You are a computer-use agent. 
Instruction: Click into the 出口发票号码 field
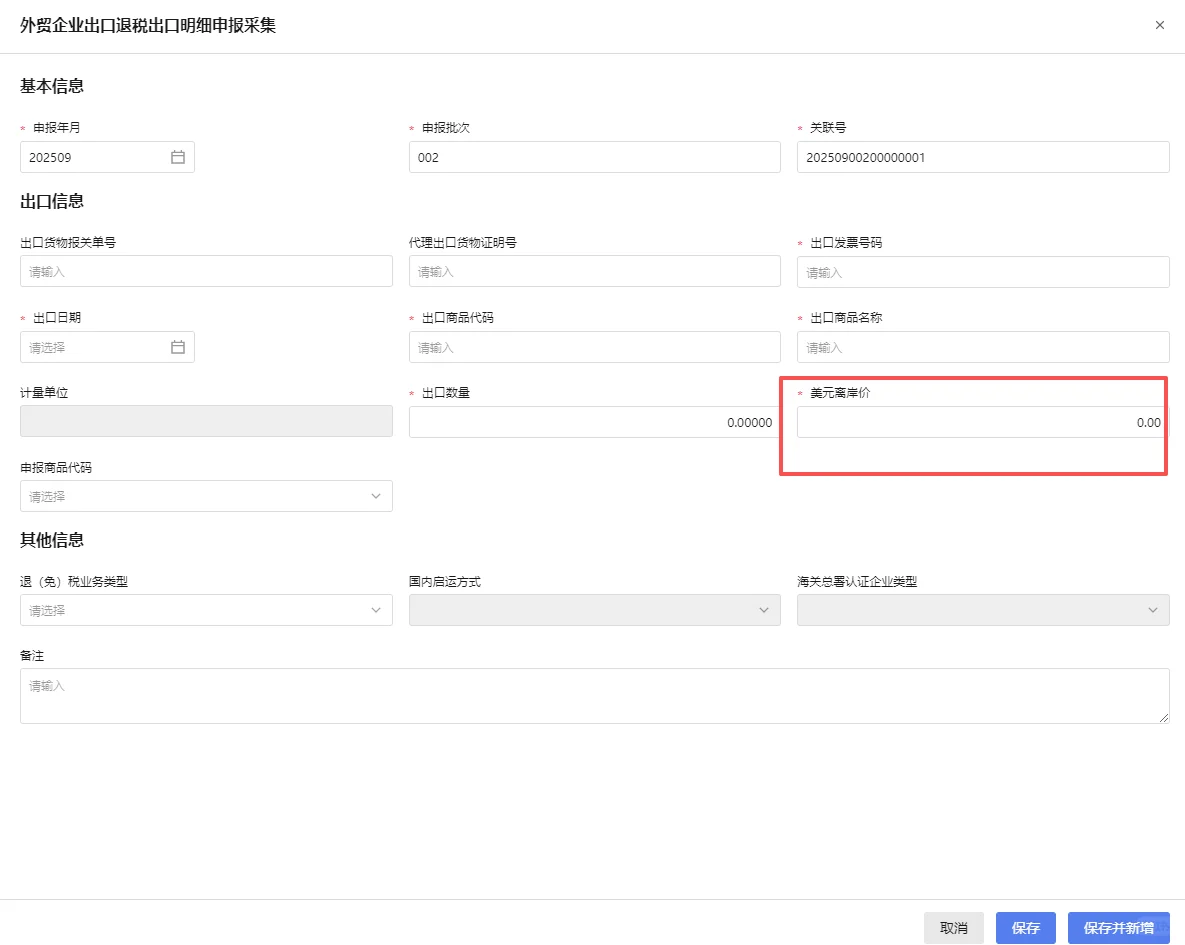(x=982, y=271)
